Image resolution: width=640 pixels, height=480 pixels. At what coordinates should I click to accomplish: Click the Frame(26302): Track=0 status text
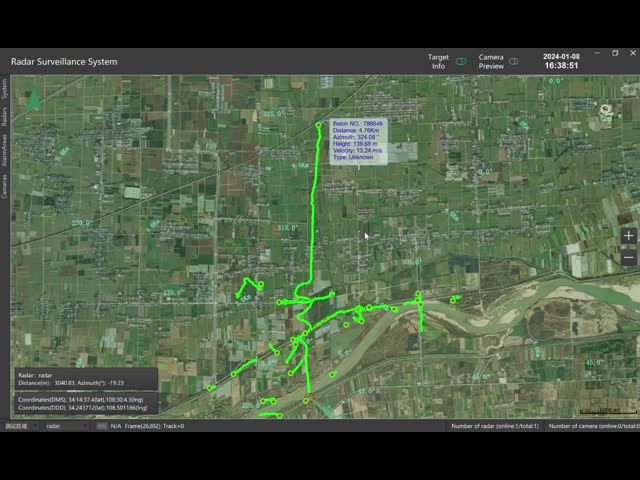[x=154, y=426]
